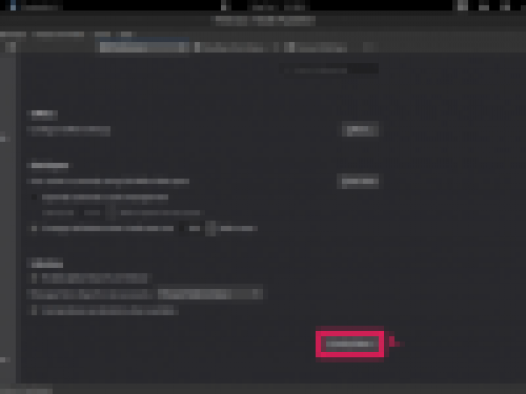The height and width of the screenshot is (394, 526).
Task: Toggle the first checkbox under the second section
Action: [x=34, y=197]
